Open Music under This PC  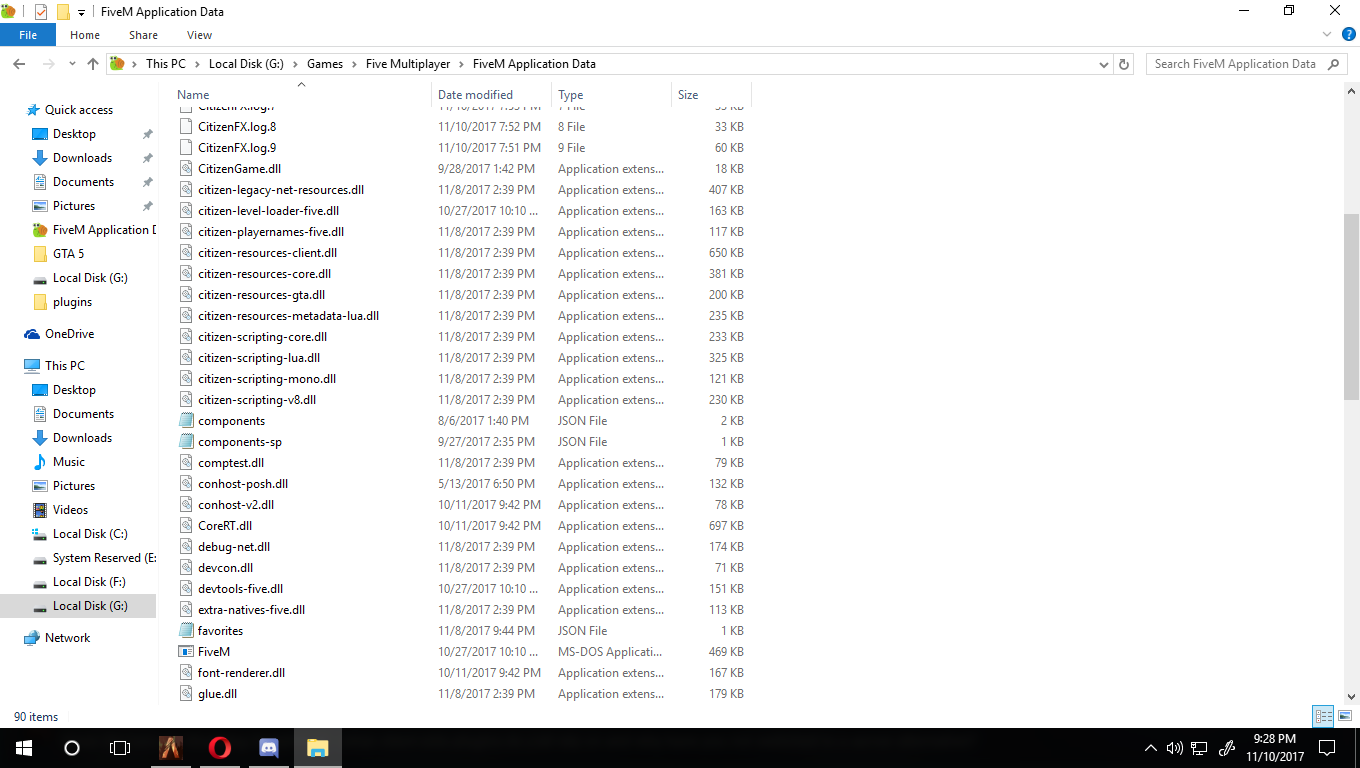[69, 462]
